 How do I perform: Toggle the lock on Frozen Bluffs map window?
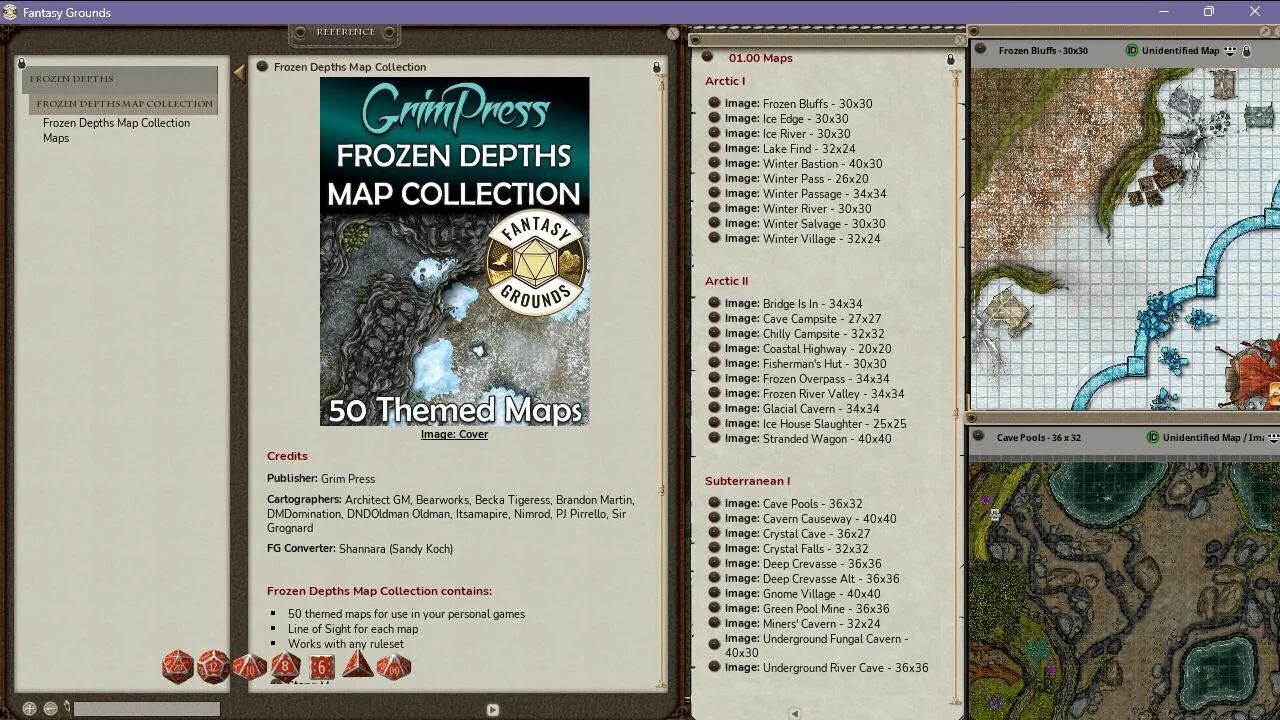pos(1246,51)
